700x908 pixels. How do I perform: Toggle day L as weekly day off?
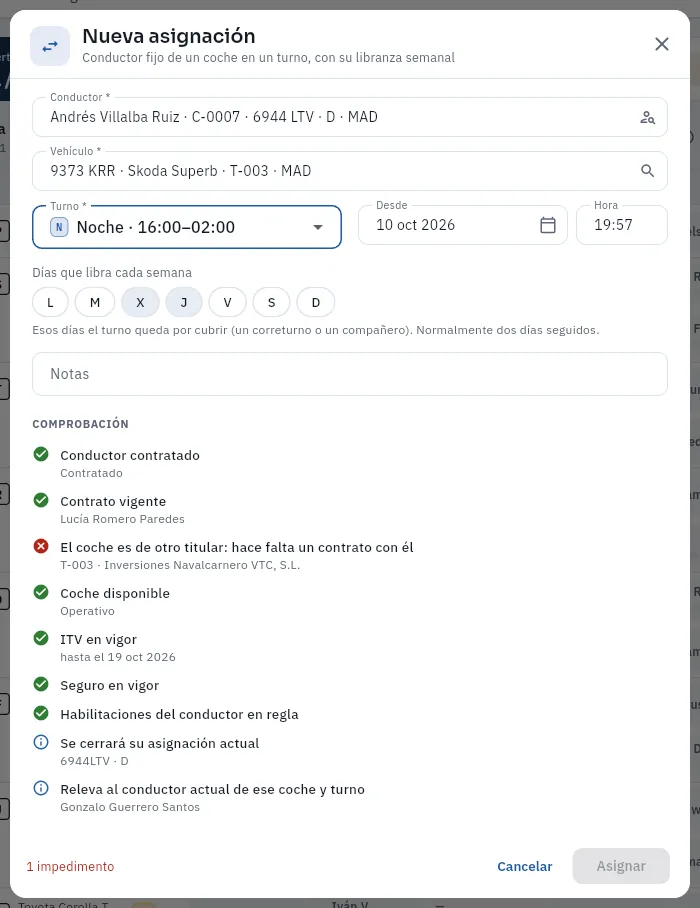(x=50, y=302)
